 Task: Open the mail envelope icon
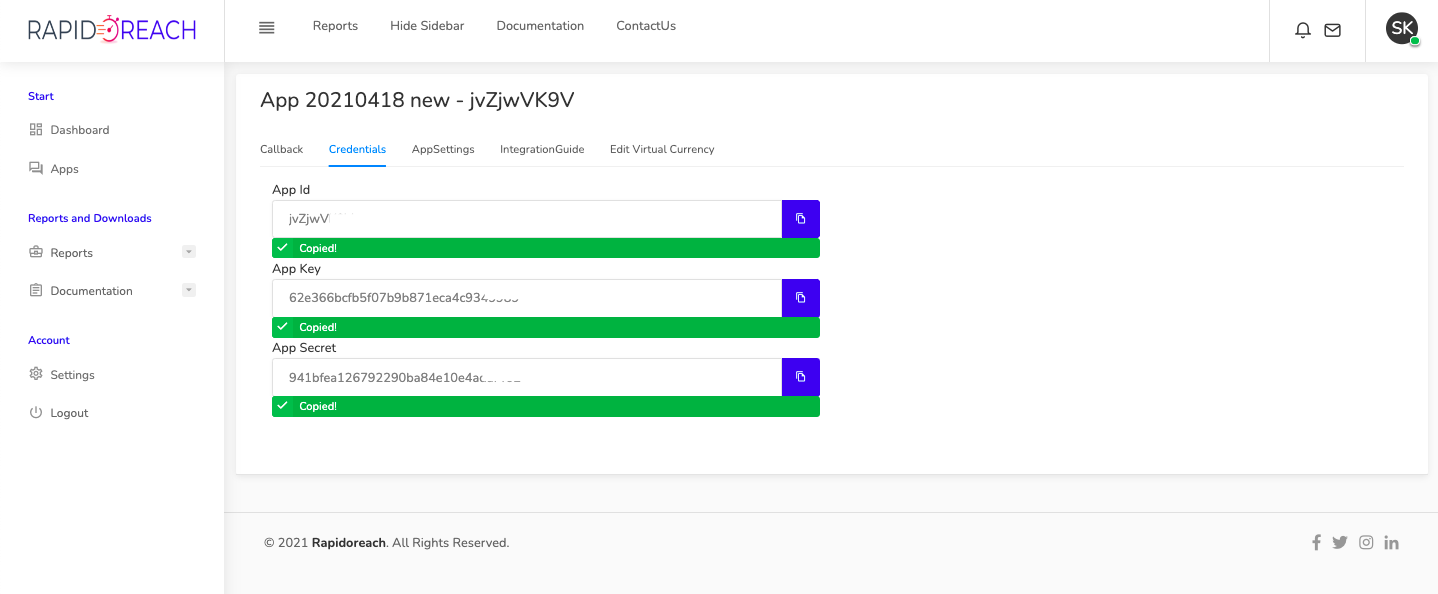(x=1332, y=30)
